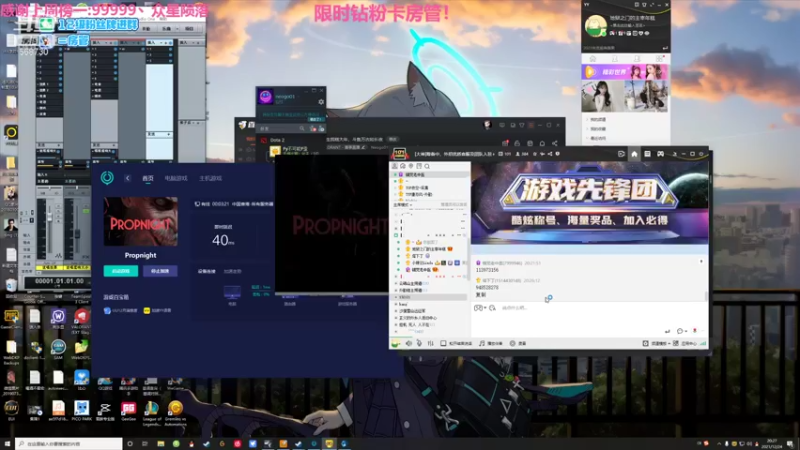Click the green launch game button under Propnight
Screen dimensions: 800x450
click(121, 271)
